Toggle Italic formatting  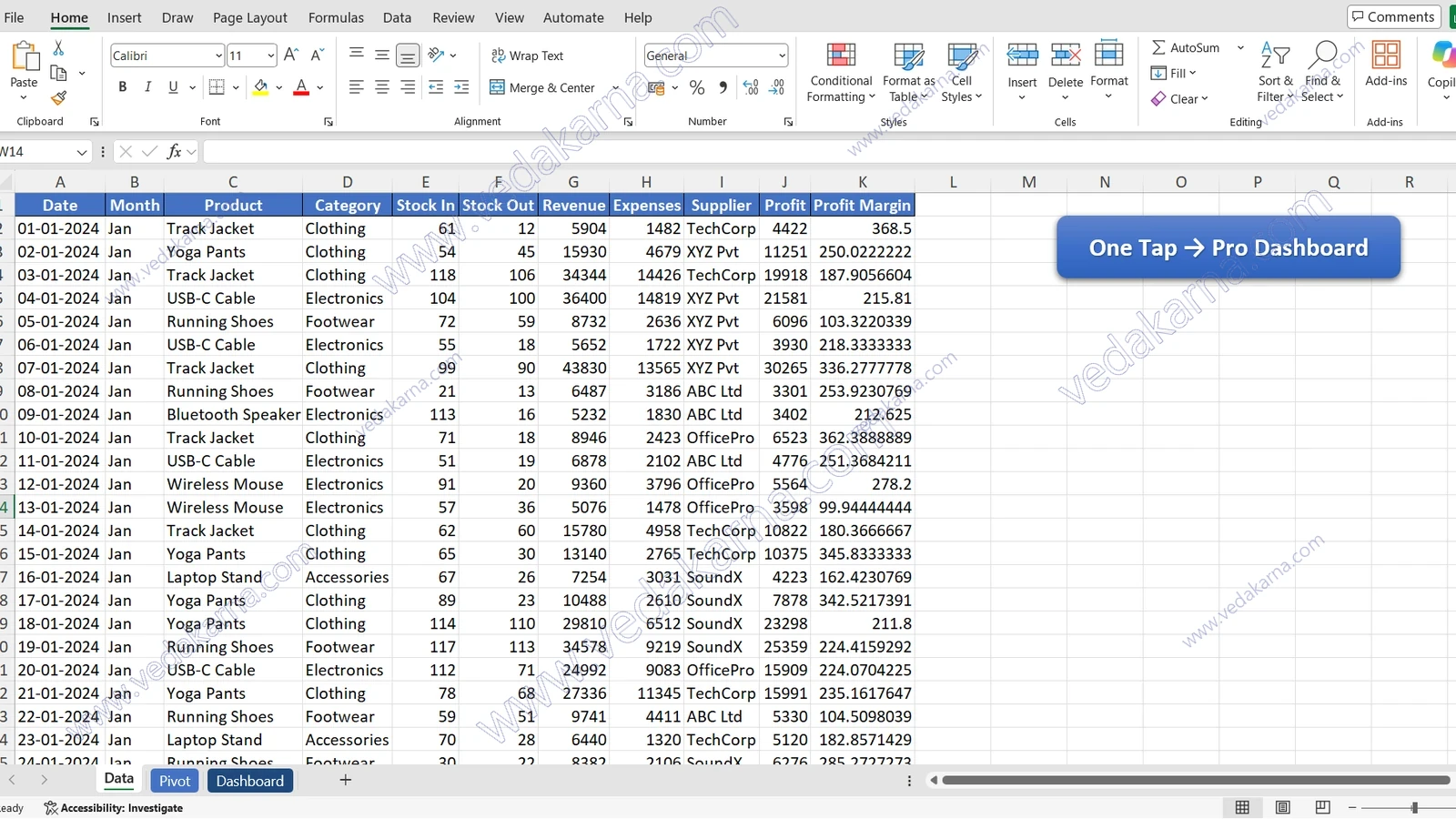click(x=147, y=87)
